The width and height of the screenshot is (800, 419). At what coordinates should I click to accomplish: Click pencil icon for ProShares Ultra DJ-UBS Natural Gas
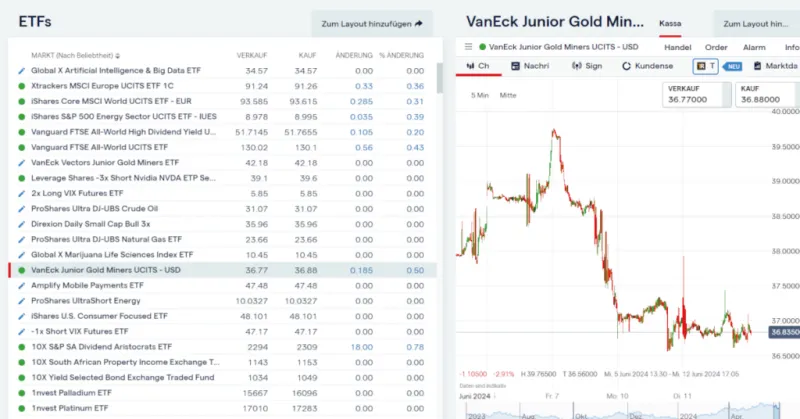point(21,239)
